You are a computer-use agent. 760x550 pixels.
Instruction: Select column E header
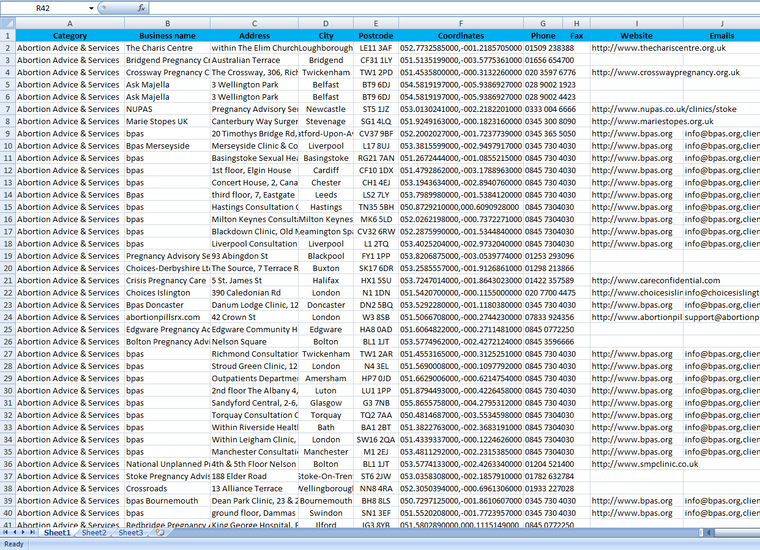click(376, 23)
